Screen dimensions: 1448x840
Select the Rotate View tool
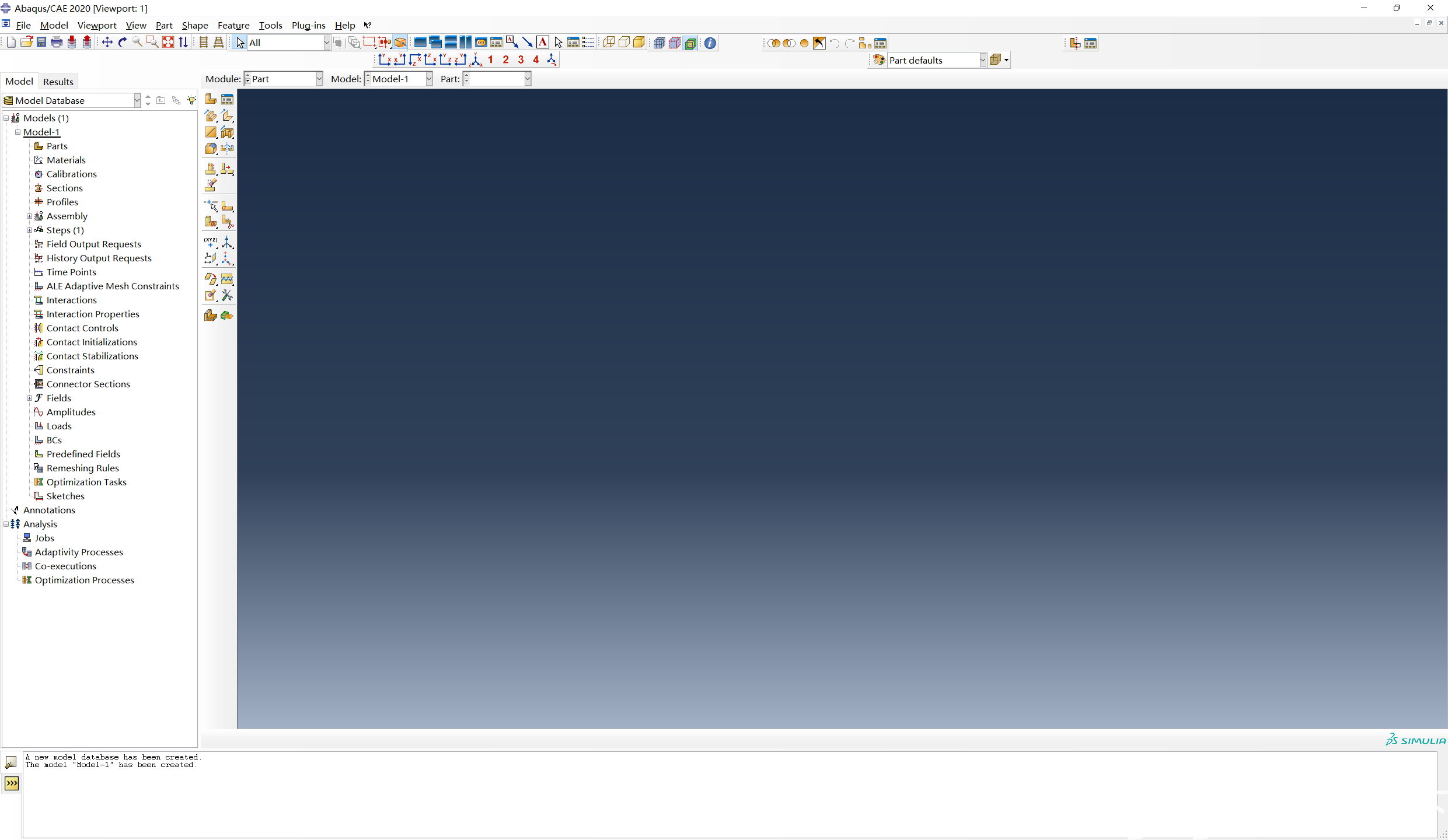coord(123,43)
